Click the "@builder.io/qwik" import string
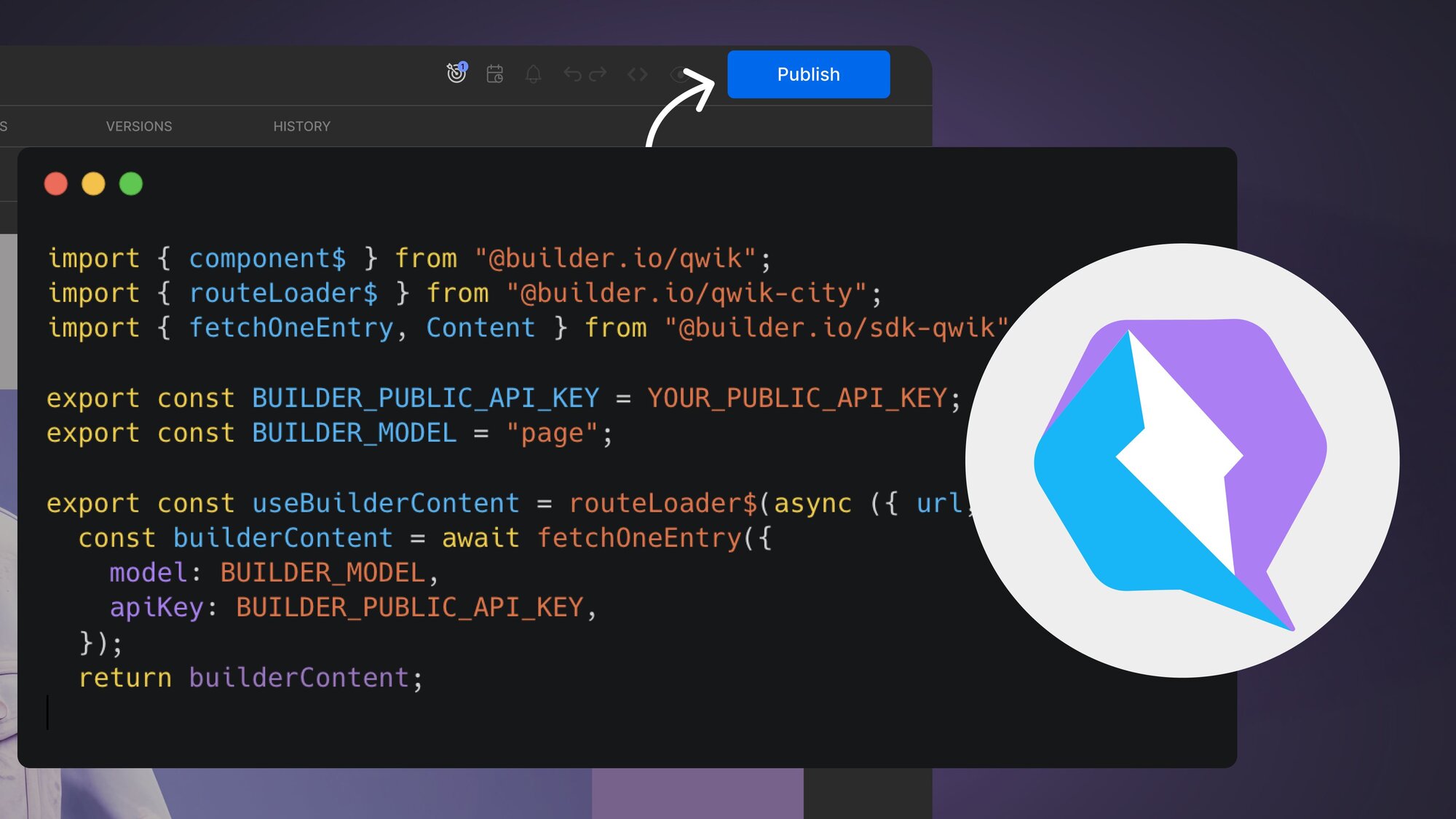This screenshot has height=819, width=1456. pyautogui.click(x=615, y=259)
